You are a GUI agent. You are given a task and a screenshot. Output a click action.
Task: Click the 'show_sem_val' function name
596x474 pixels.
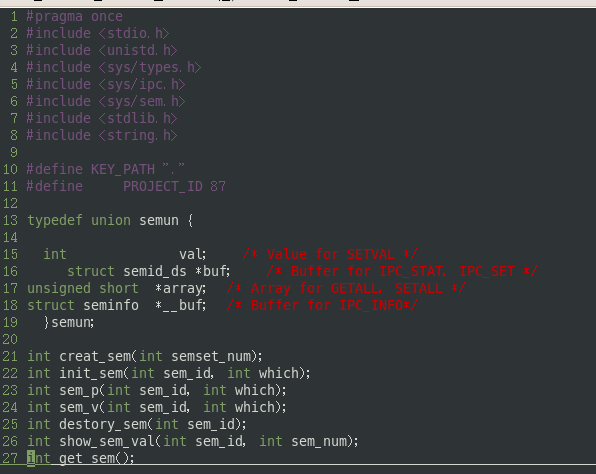pyautogui.click(x=107, y=441)
